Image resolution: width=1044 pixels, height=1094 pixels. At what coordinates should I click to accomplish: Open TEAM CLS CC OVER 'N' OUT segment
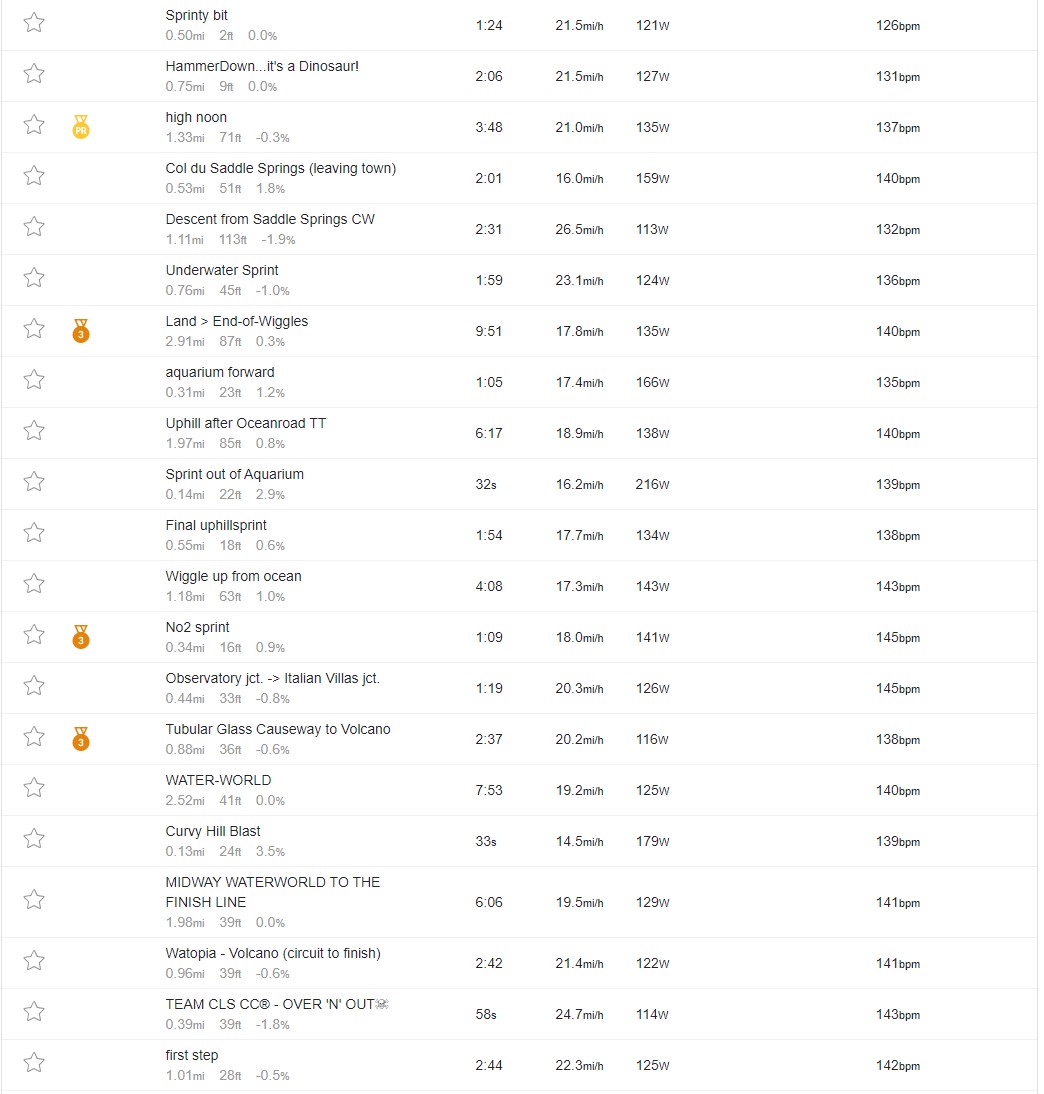[x=276, y=1004]
